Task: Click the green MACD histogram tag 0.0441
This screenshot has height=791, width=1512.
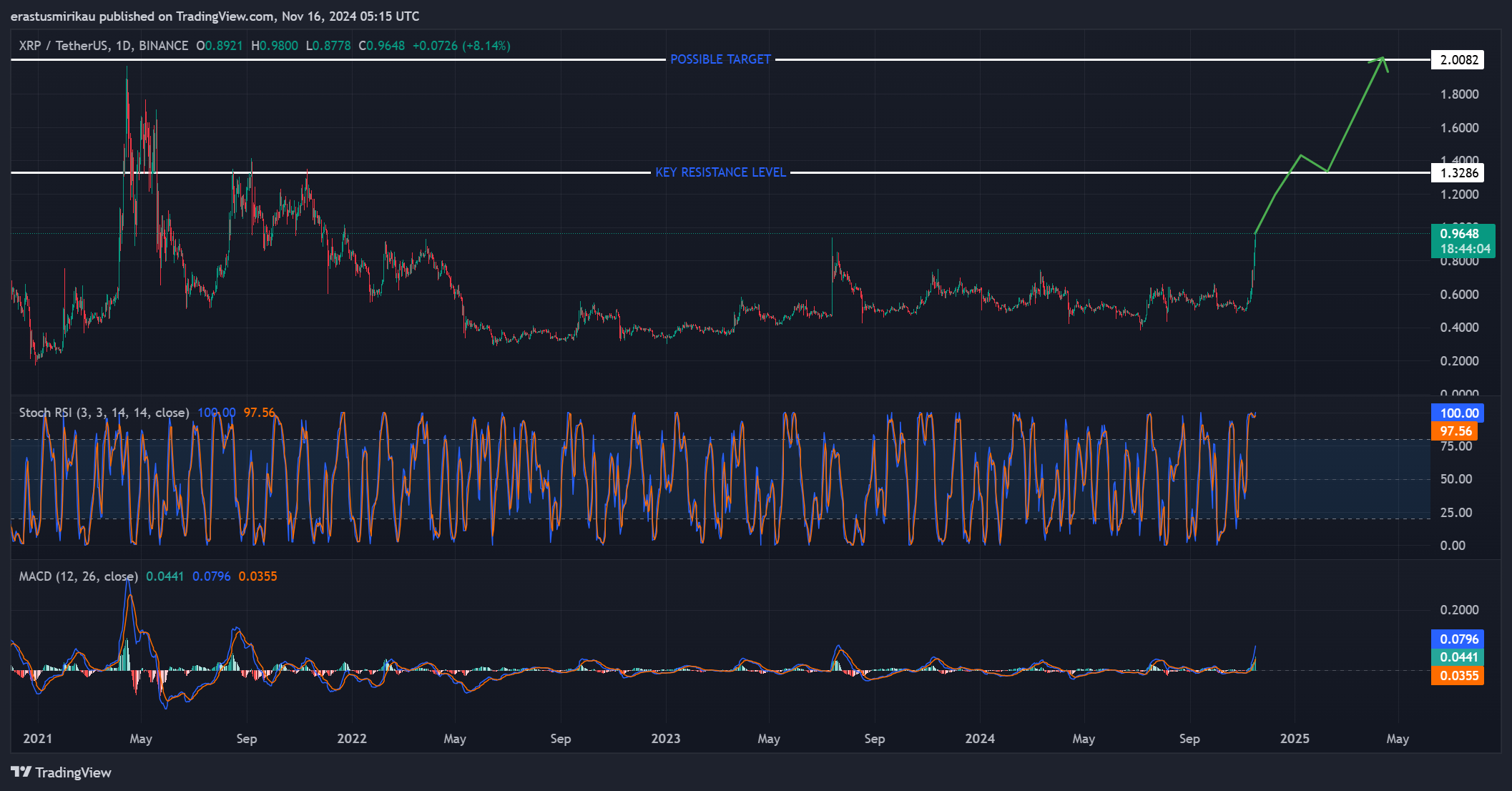Action: coord(1457,657)
